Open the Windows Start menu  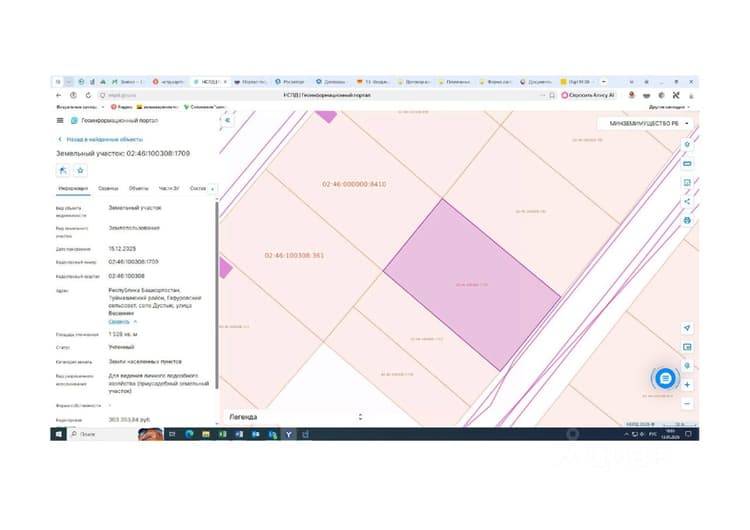pos(58,434)
